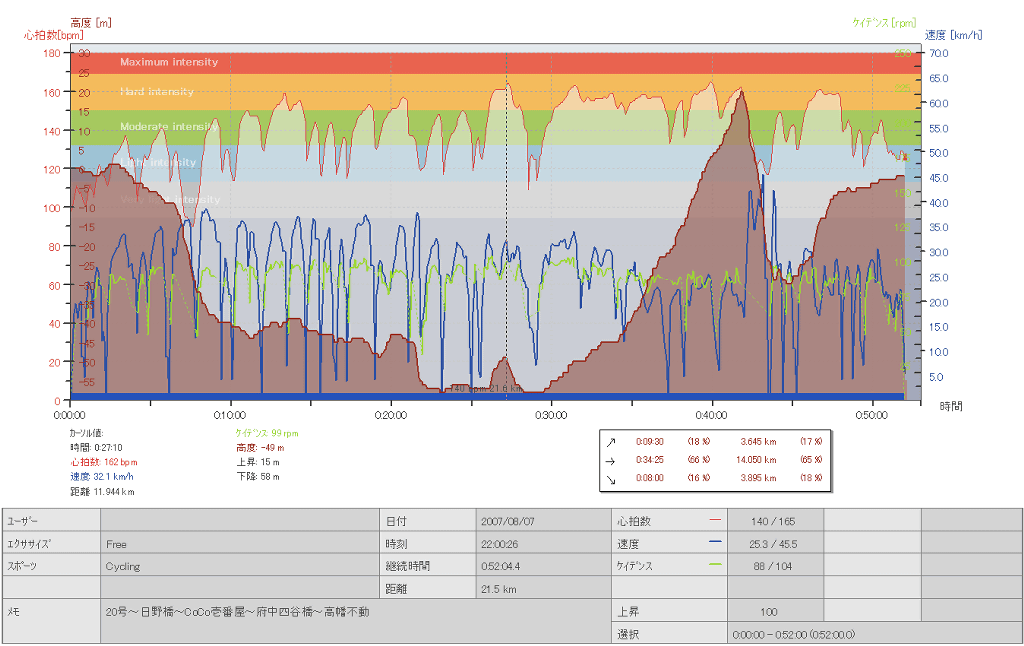Select the blue speed legend line
The image size is (1024, 646).
714,542
